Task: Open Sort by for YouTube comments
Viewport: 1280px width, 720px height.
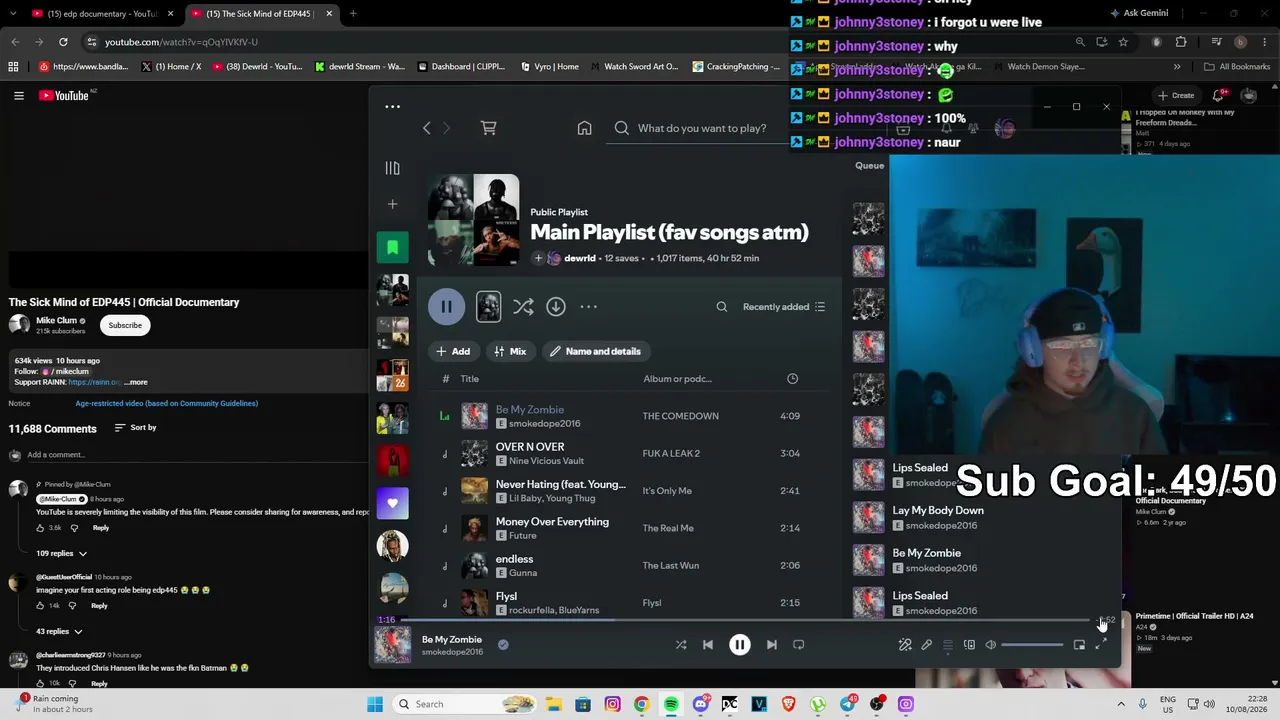Action: pos(135,428)
